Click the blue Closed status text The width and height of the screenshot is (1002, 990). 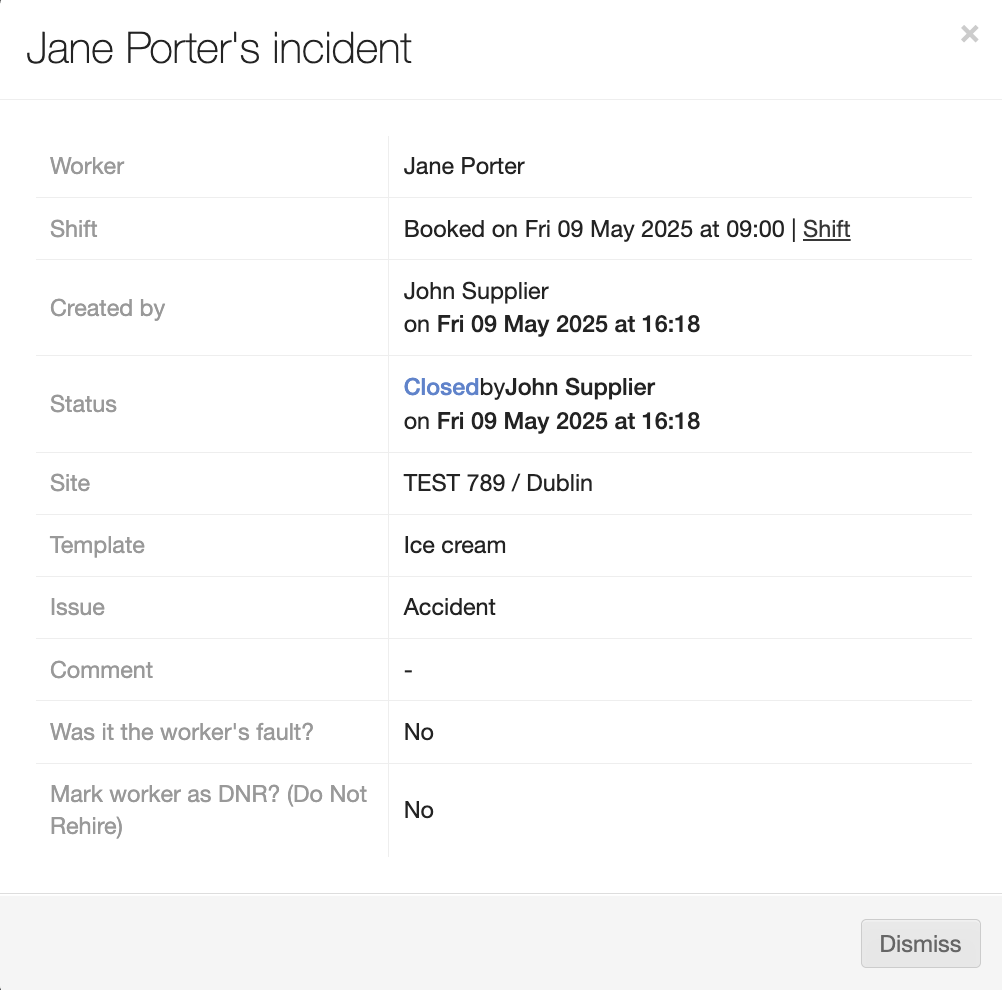coord(441,387)
